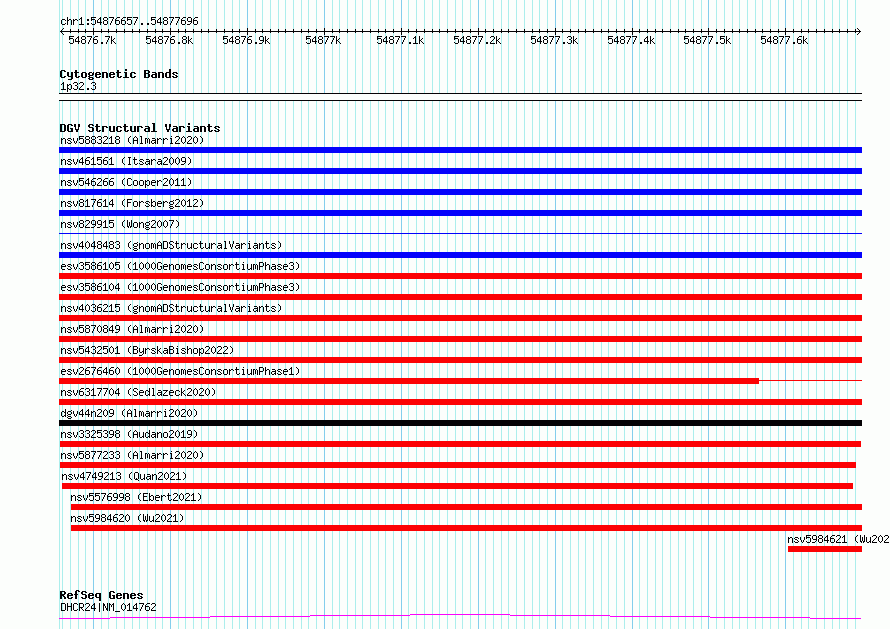
Task: Open the nsv3325398 (Audano2019) label
Action: pos(129,434)
